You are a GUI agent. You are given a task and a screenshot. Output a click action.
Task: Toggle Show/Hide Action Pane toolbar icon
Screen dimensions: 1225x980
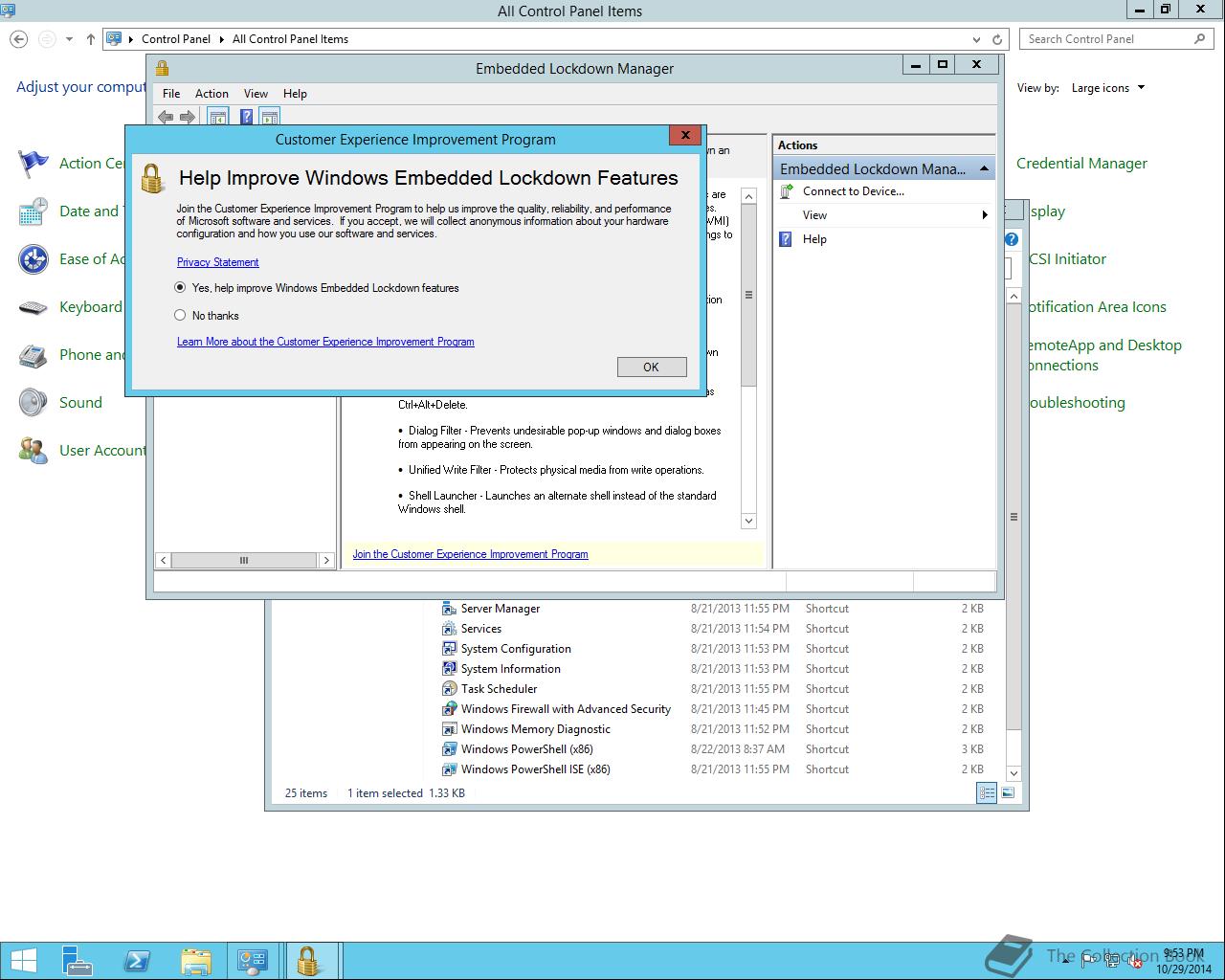(x=270, y=117)
